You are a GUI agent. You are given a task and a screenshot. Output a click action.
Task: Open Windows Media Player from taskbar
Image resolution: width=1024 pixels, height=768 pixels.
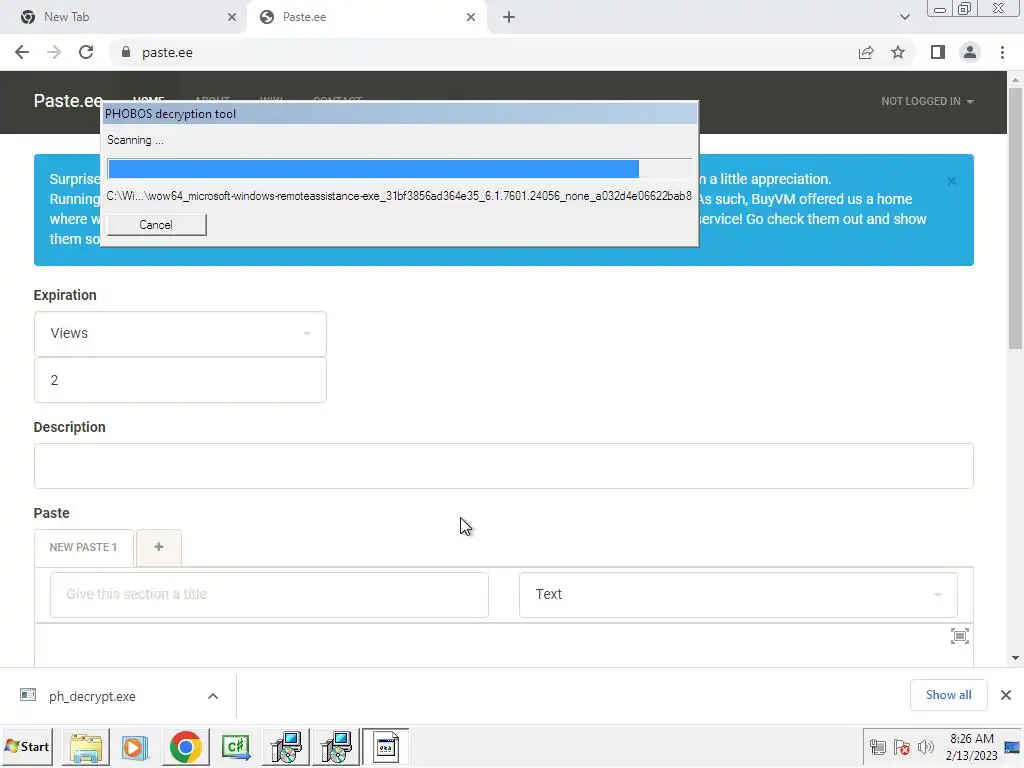tap(135, 747)
